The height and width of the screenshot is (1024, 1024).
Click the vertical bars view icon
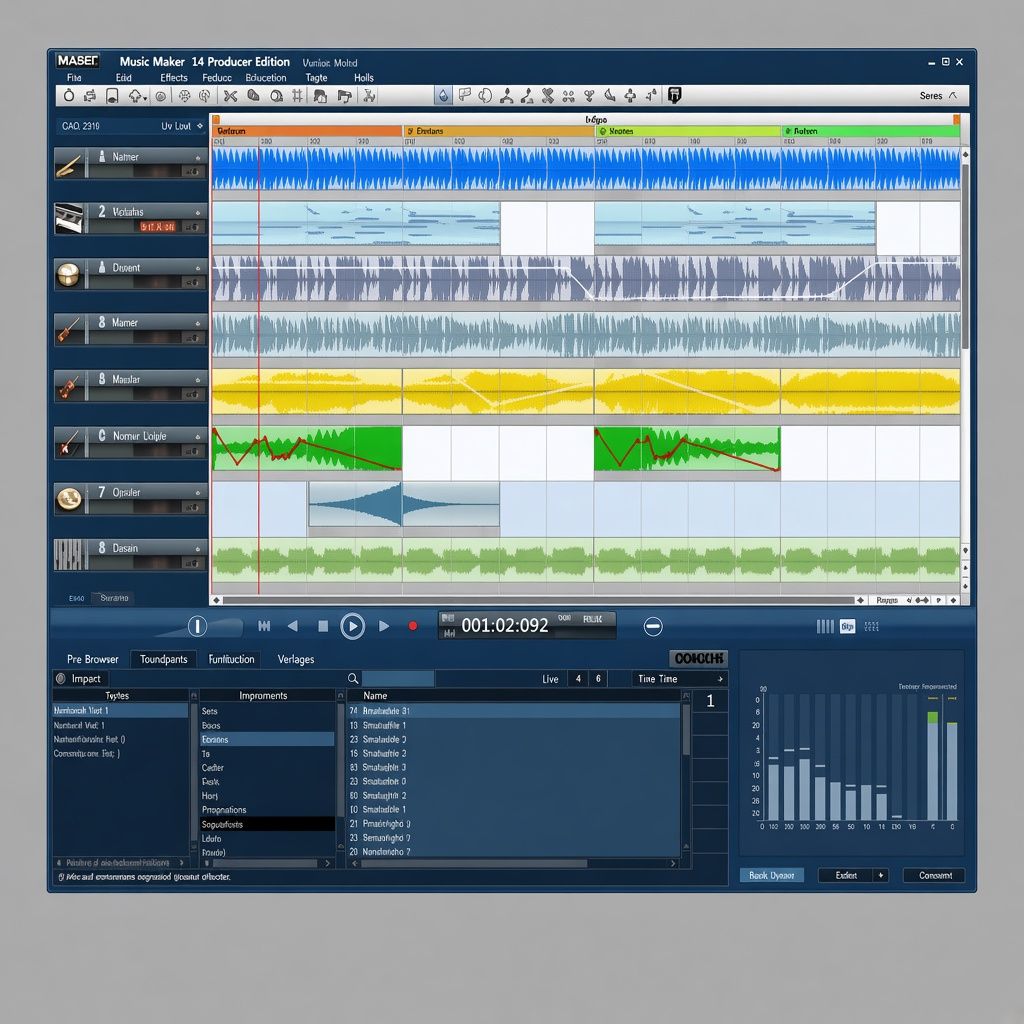(825, 627)
